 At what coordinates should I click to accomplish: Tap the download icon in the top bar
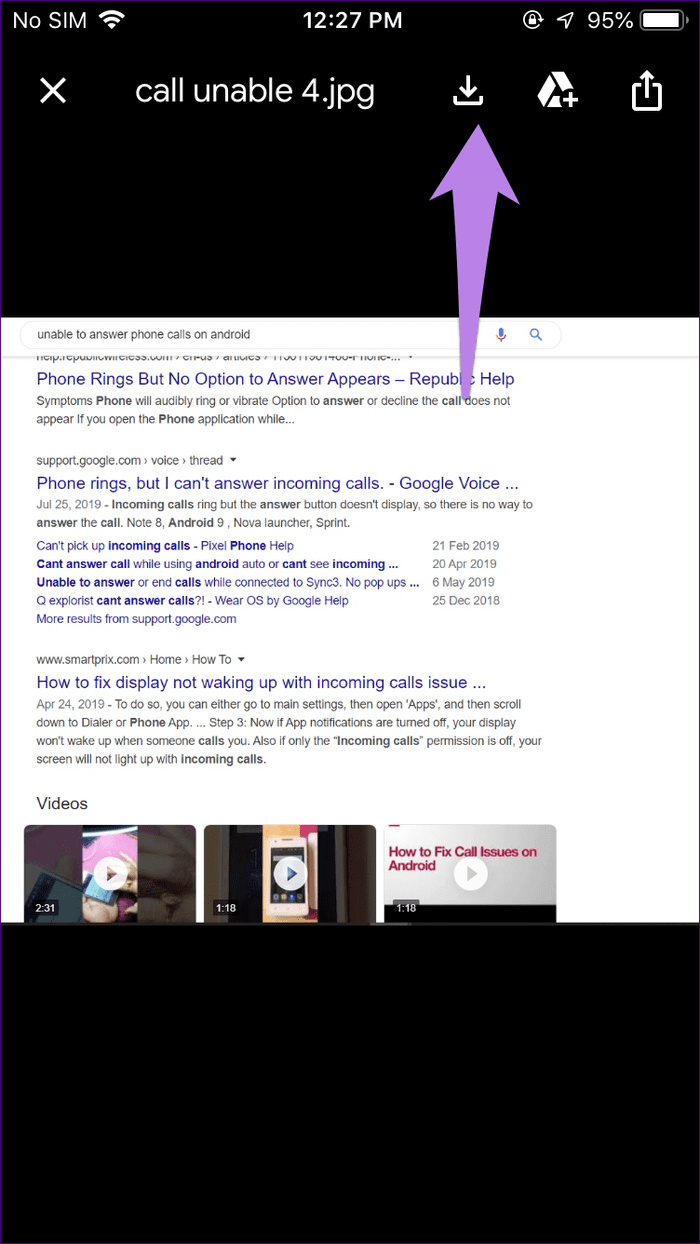coord(468,90)
